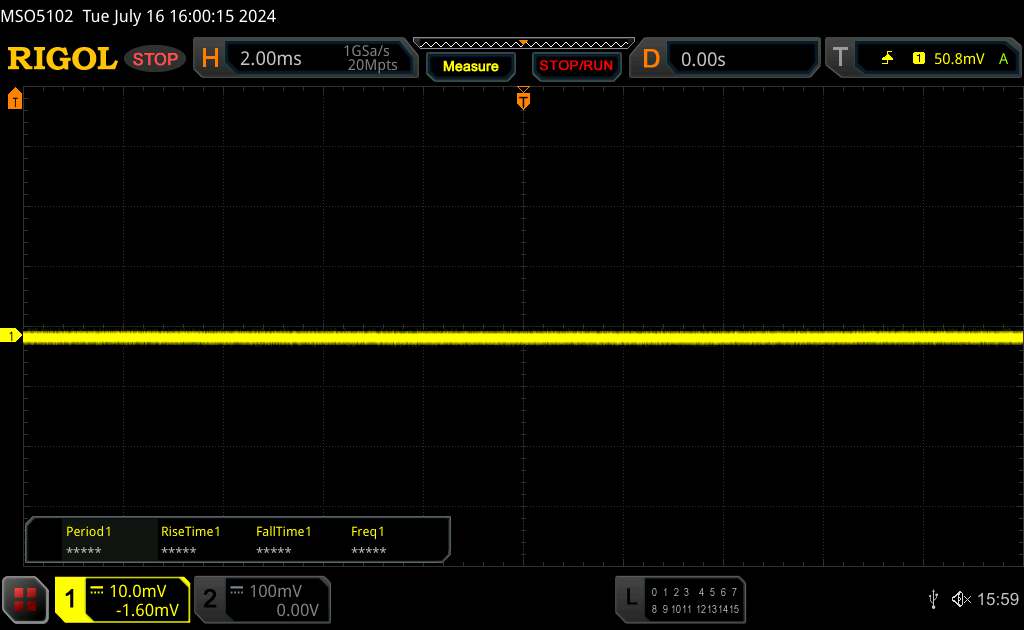Select the 2.00ms timebase value
The height and width of the screenshot is (630, 1024).
pos(270,59)
